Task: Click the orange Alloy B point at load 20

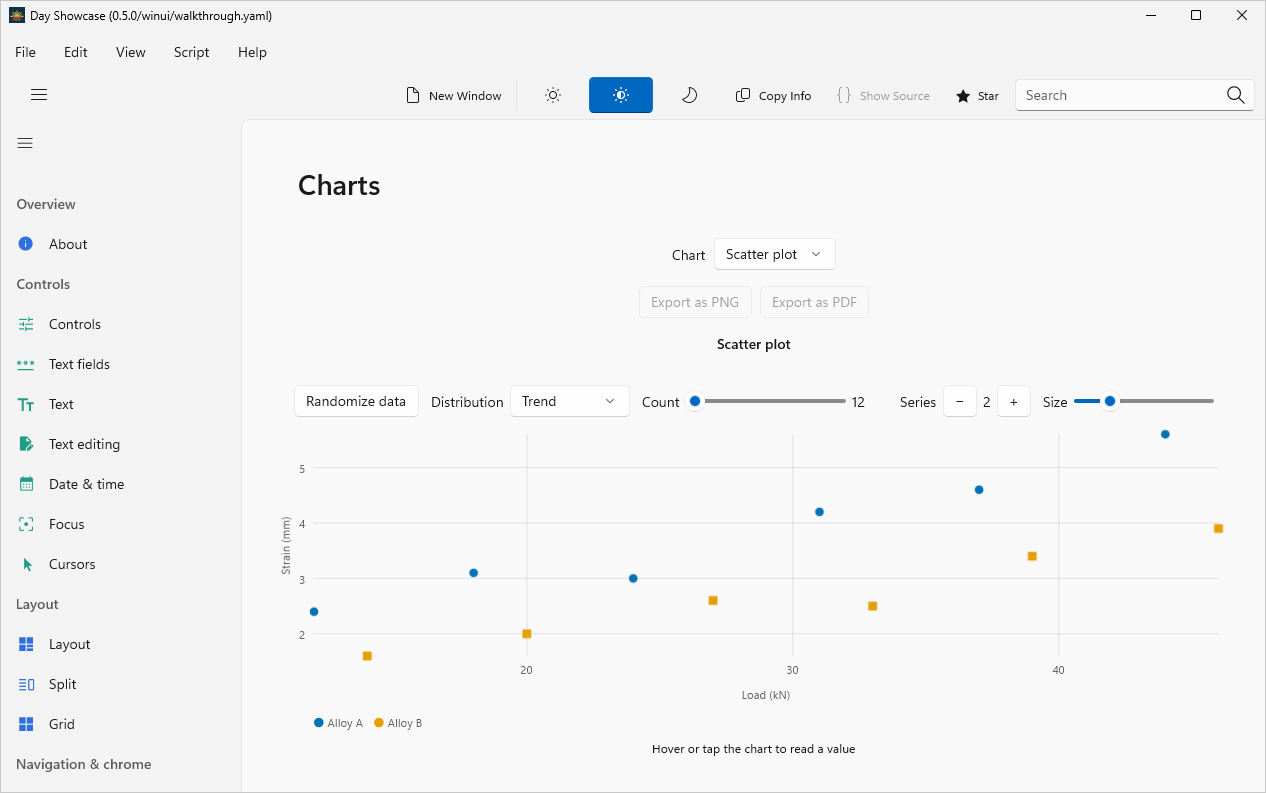Action: click(x=527, y=634)
